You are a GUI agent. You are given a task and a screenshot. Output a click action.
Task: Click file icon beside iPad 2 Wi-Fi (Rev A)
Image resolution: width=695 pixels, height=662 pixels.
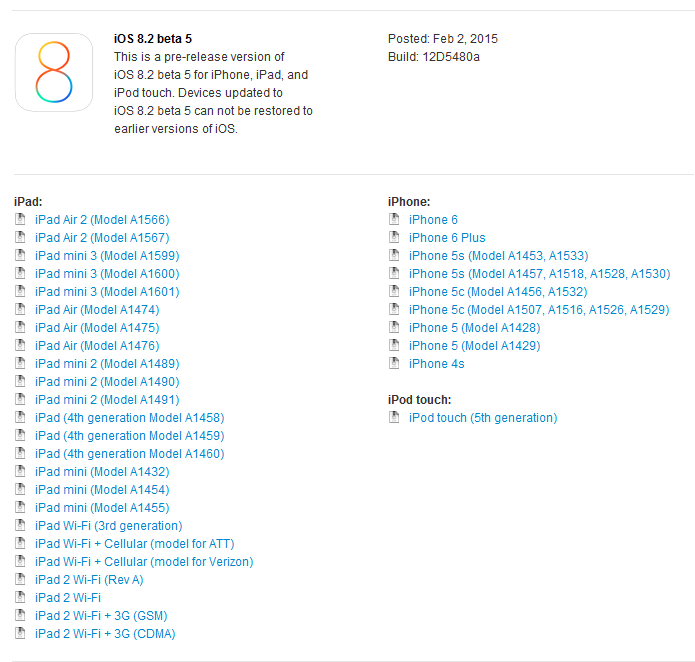pyautogui.click(x=20, y=580)
